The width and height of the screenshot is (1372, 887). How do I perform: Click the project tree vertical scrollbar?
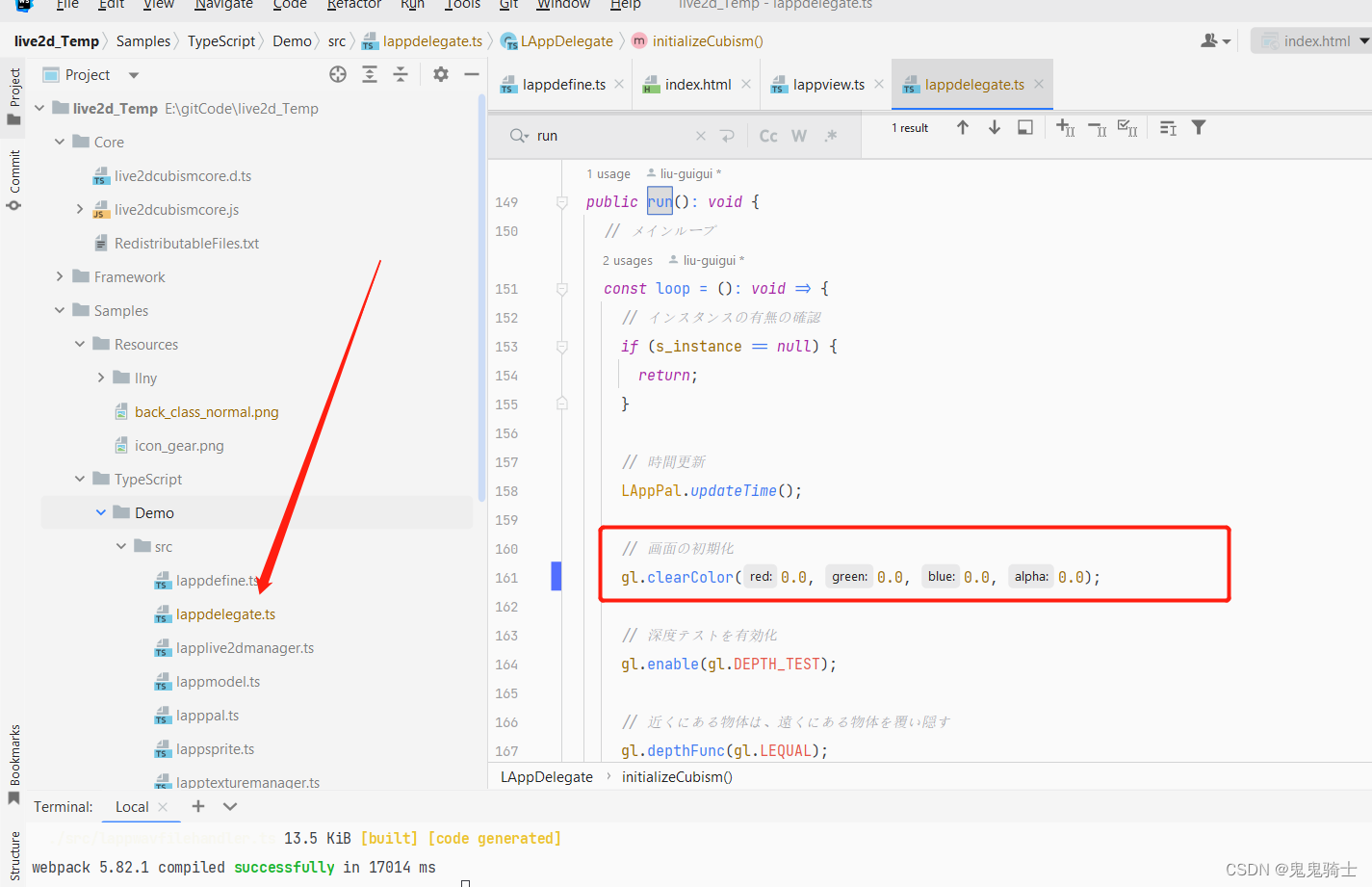(481, 299)
